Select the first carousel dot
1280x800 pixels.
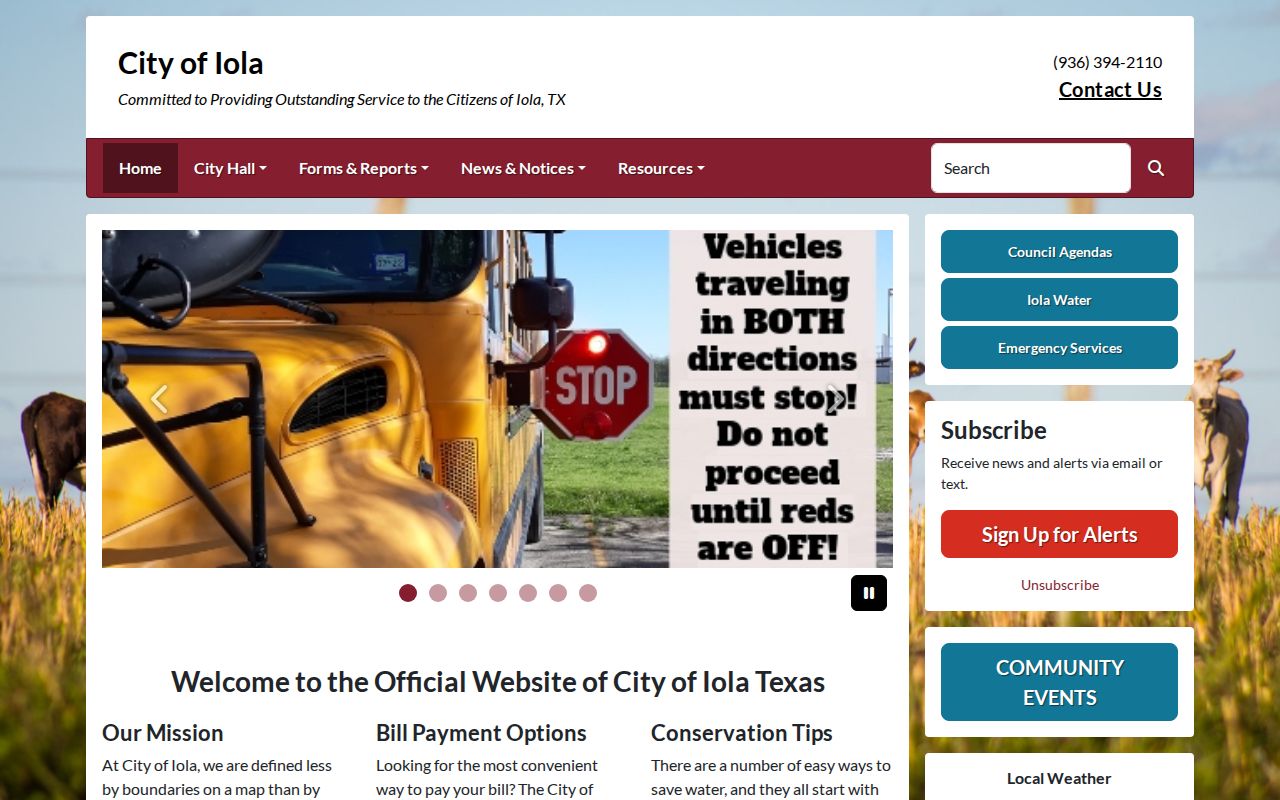[408, 593]
